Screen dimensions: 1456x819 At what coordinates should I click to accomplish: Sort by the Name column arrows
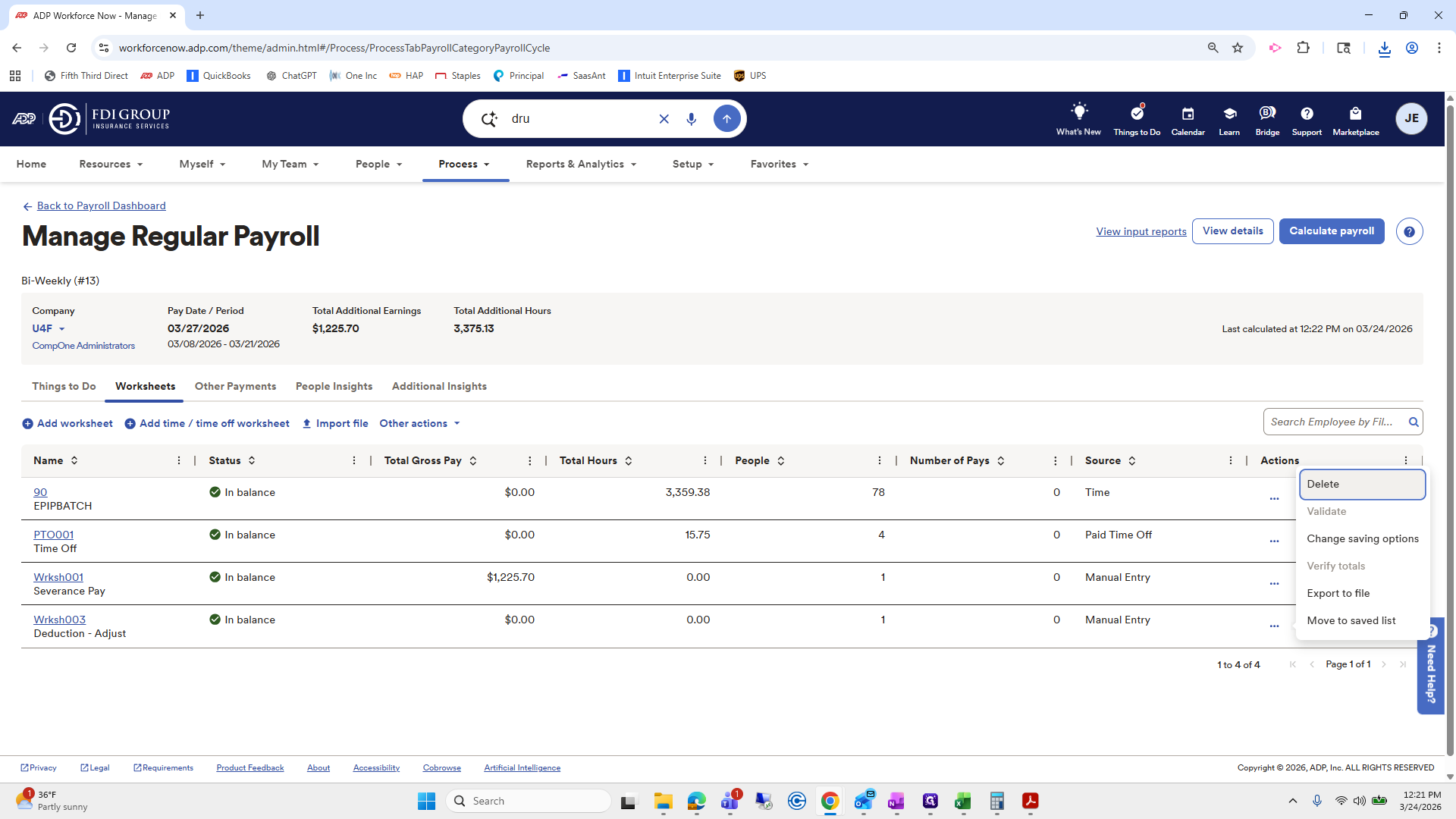(74, 460)
